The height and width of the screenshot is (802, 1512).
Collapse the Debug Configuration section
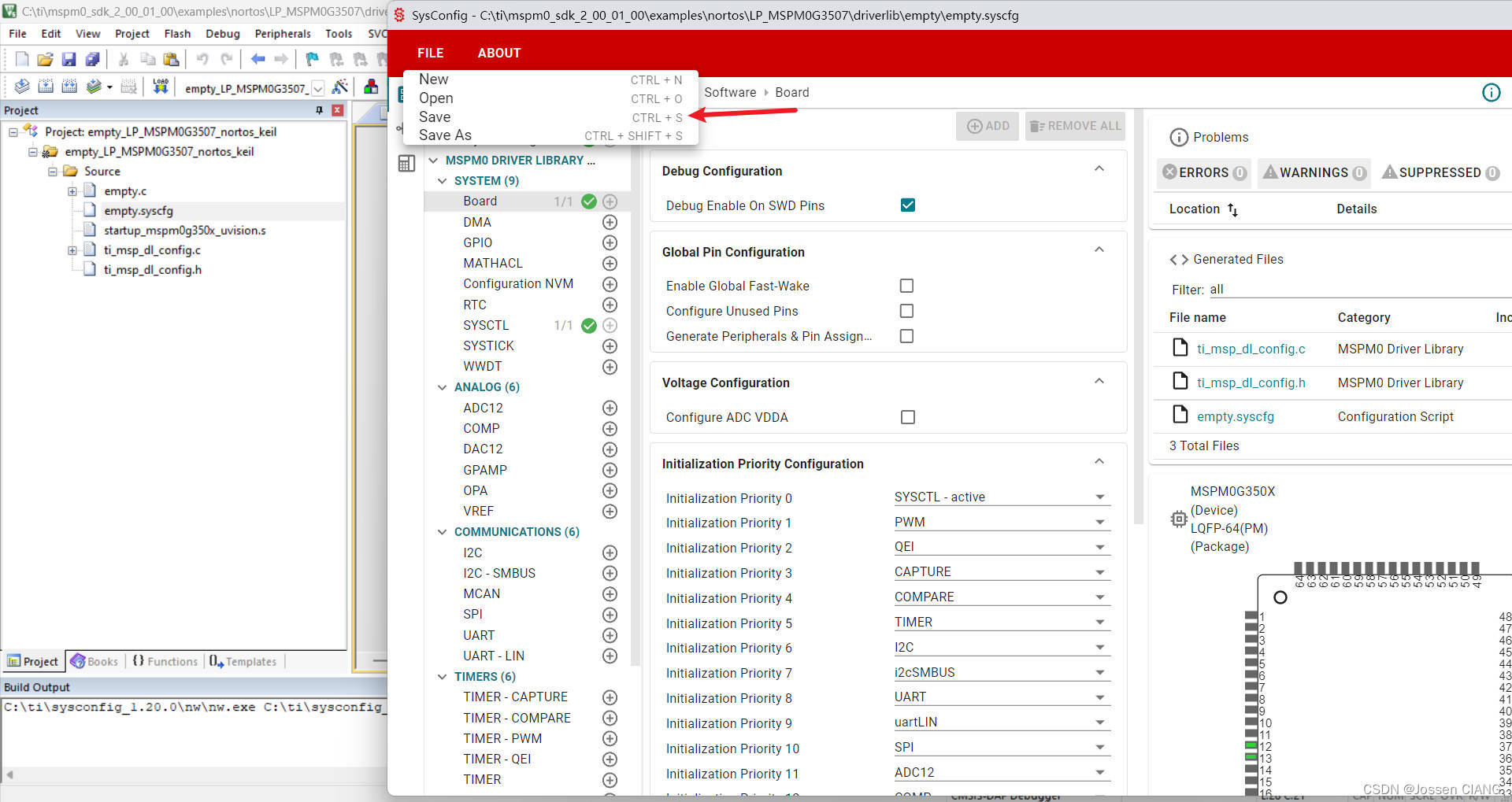pos(1099,169)
